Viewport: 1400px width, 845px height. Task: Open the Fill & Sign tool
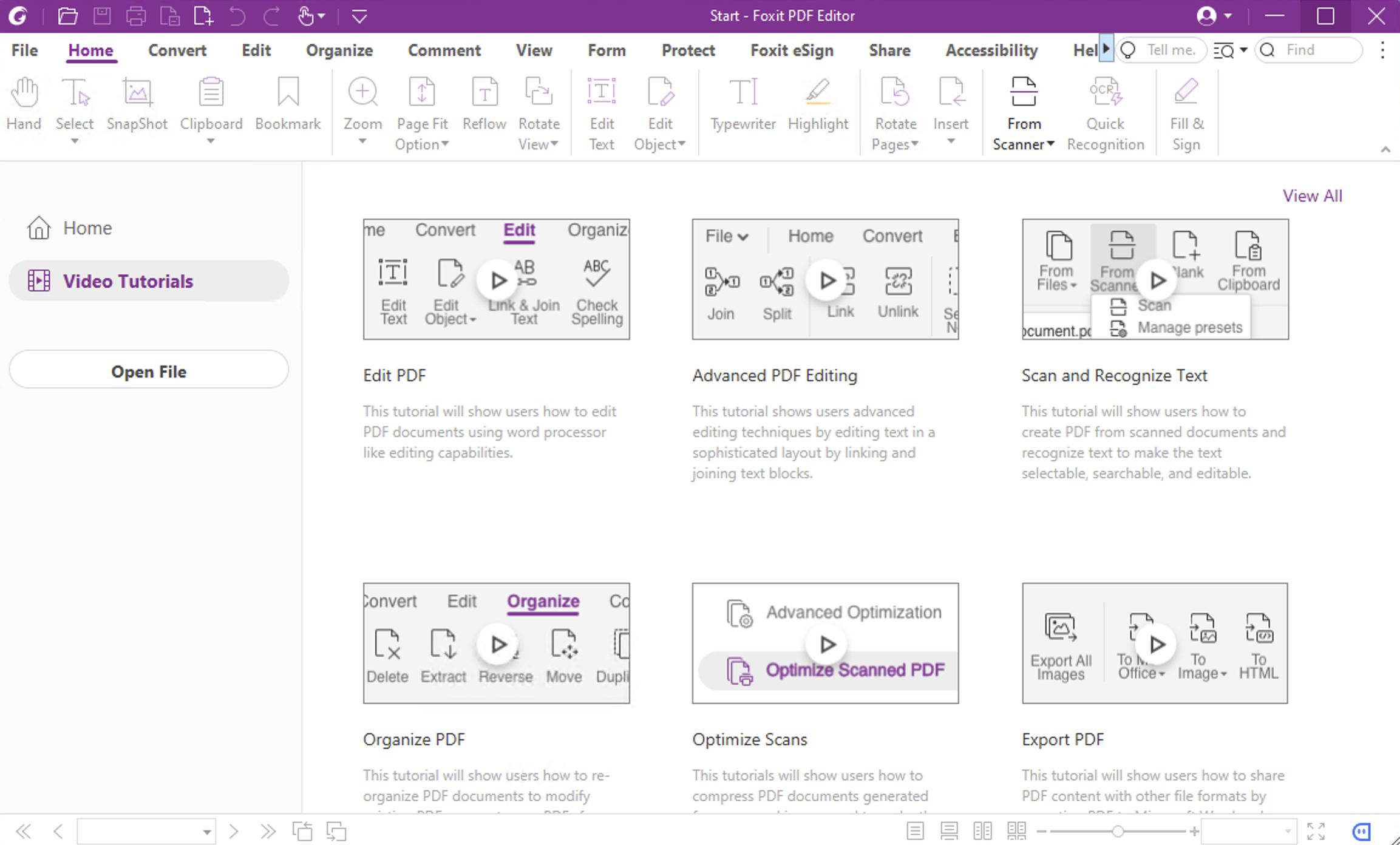[1186, 113]
